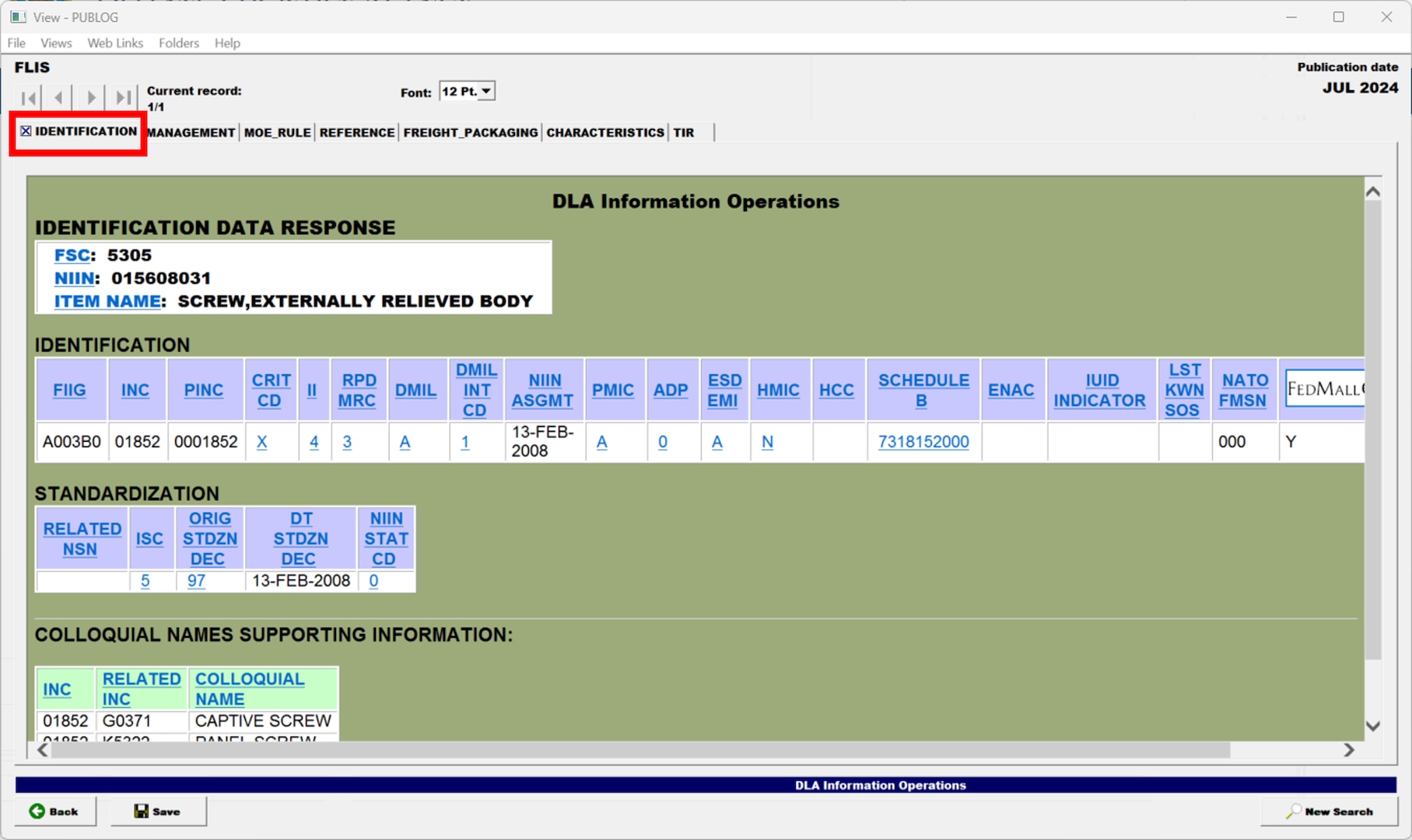Click the ISC header link

pyautogui.click(x=149, y=539)
